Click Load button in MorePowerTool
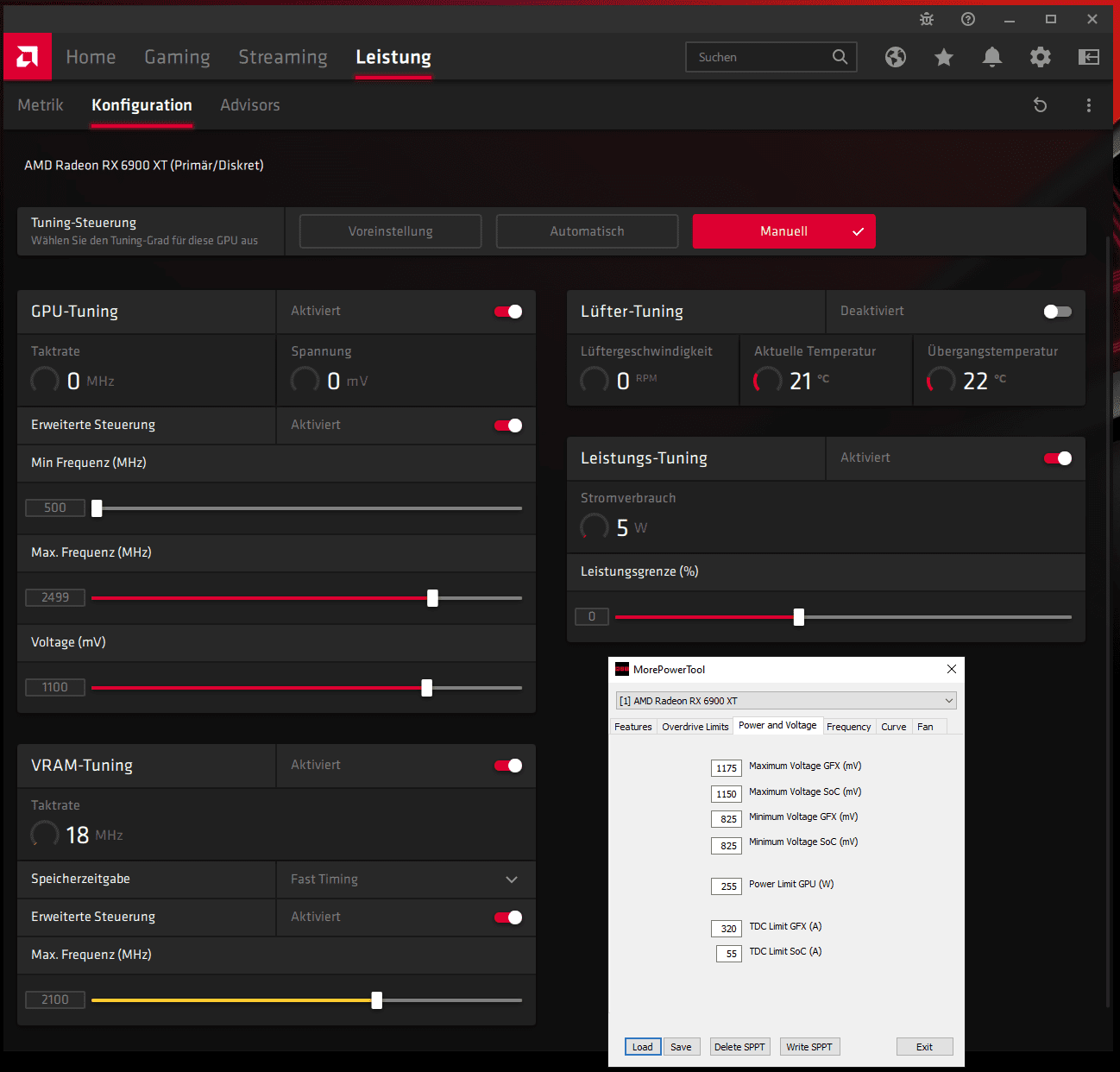Viewport: 1120px width, 1072px height. click(x=643, y=1047)
